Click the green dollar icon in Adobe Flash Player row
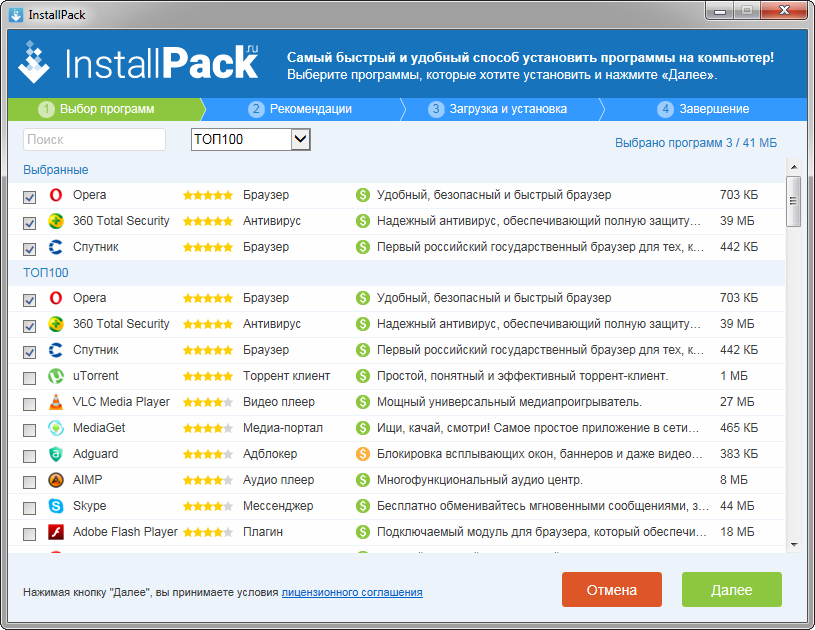The height and width of the screenshot is (630, 815). [363, 532]
